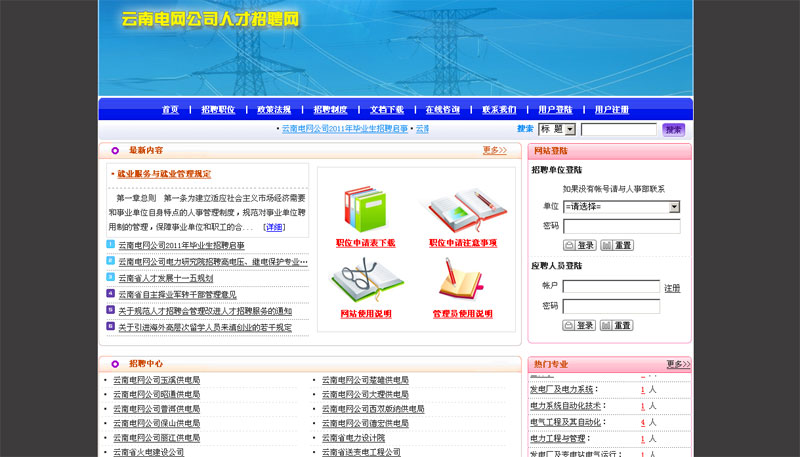Click the 职位申请表下载 folders icon
The width and height of the screenshot is (800, 457).
(364, 209)
